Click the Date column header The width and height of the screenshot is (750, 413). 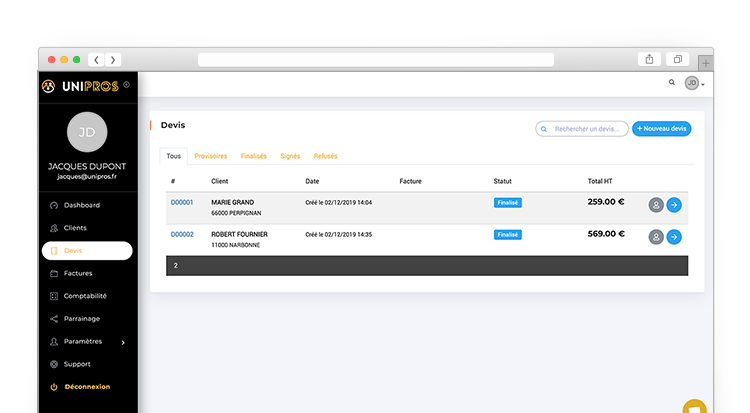pos(312,181)
